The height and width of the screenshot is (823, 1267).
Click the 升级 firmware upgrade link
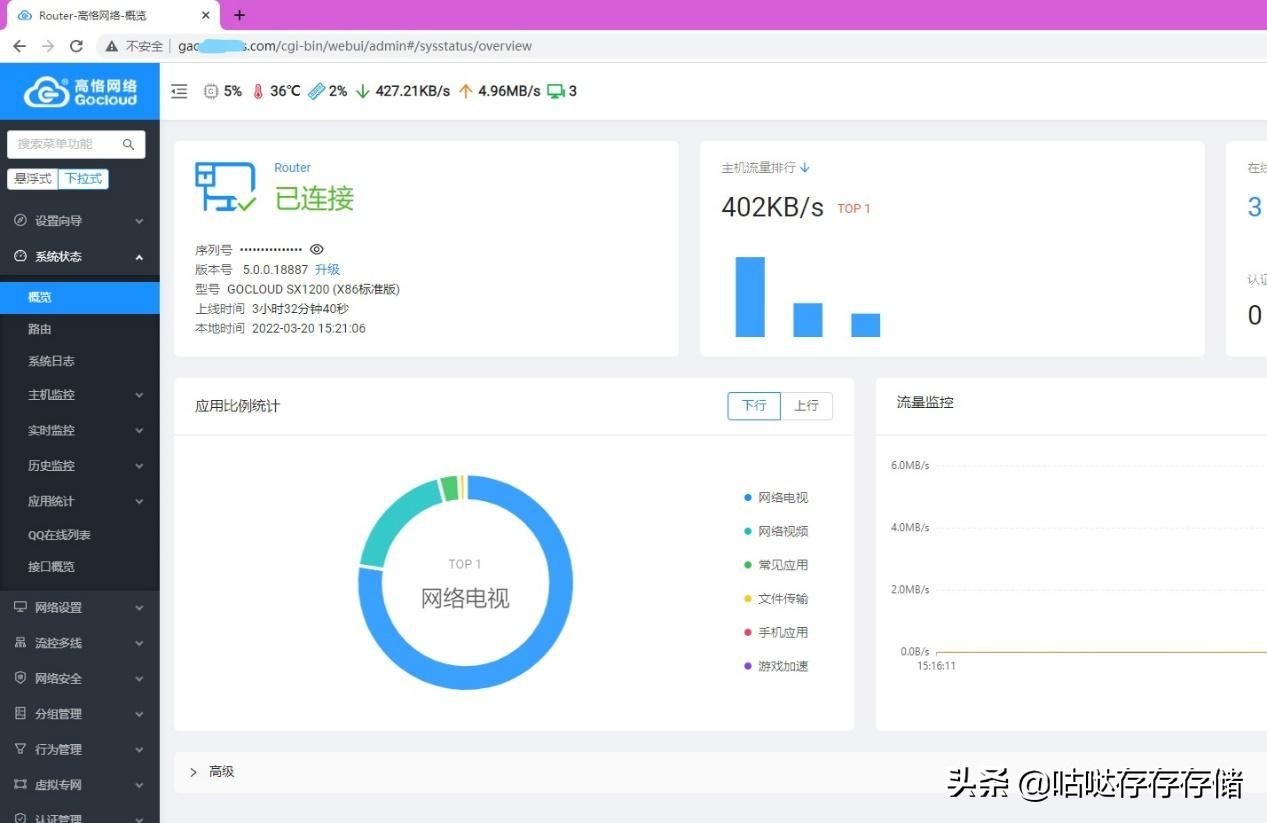[327, 268]
